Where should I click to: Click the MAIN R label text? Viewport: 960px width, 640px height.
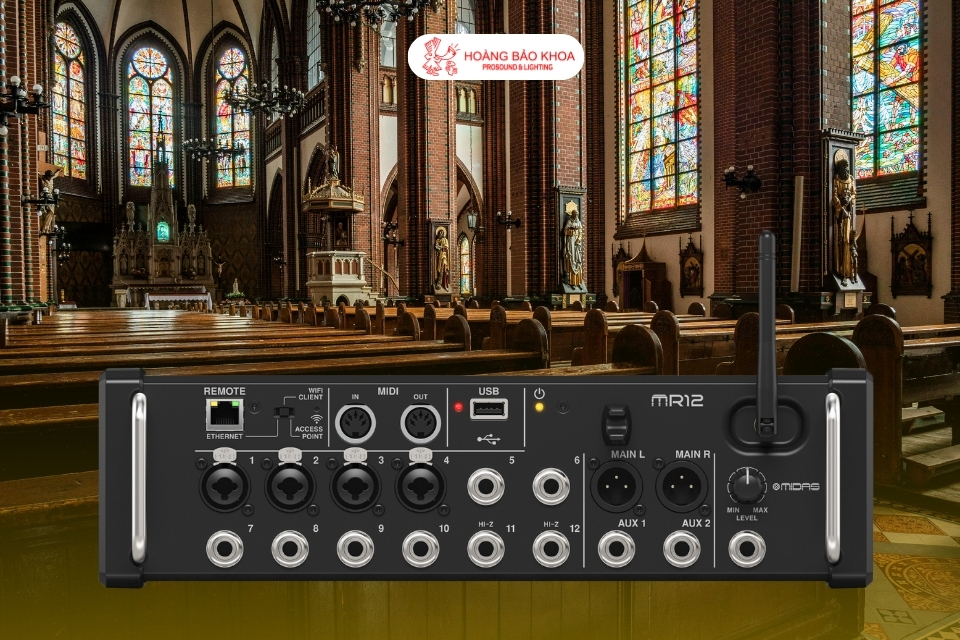[692, 454]
